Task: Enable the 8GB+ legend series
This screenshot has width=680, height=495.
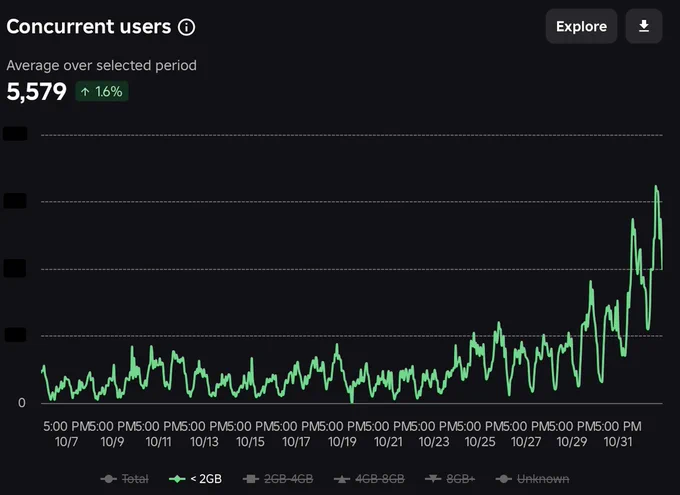Action: 450,479
